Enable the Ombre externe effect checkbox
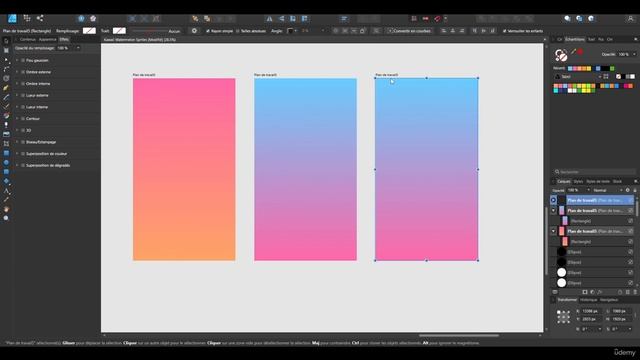The height and width of the screenshot is (360, 640). click(x=23, y=72)
